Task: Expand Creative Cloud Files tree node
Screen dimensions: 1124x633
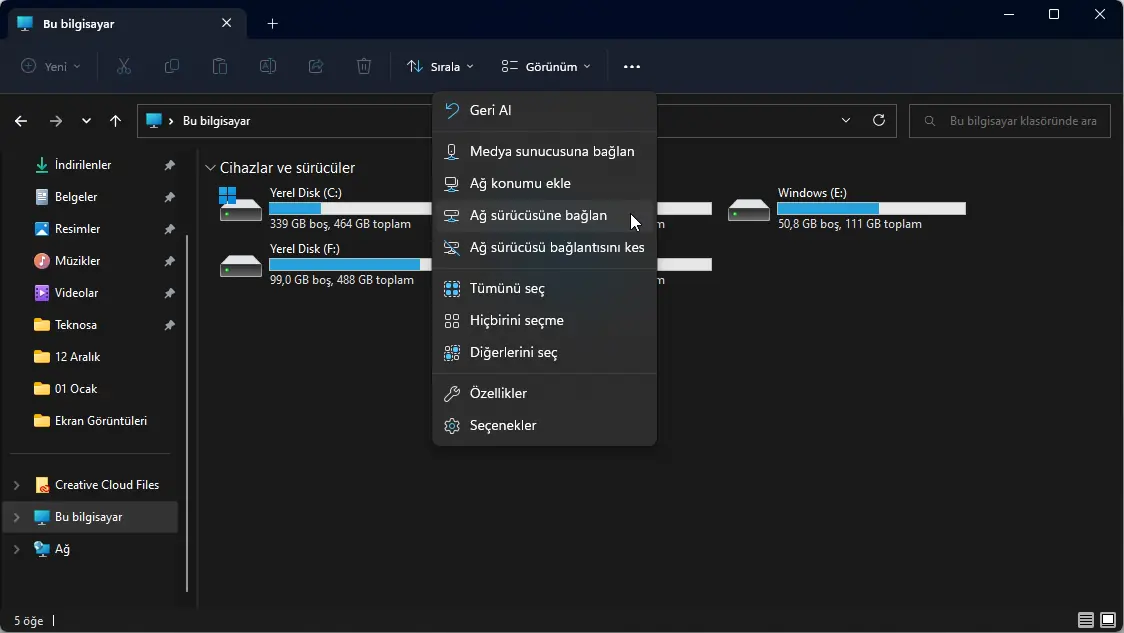Action: 16,485
